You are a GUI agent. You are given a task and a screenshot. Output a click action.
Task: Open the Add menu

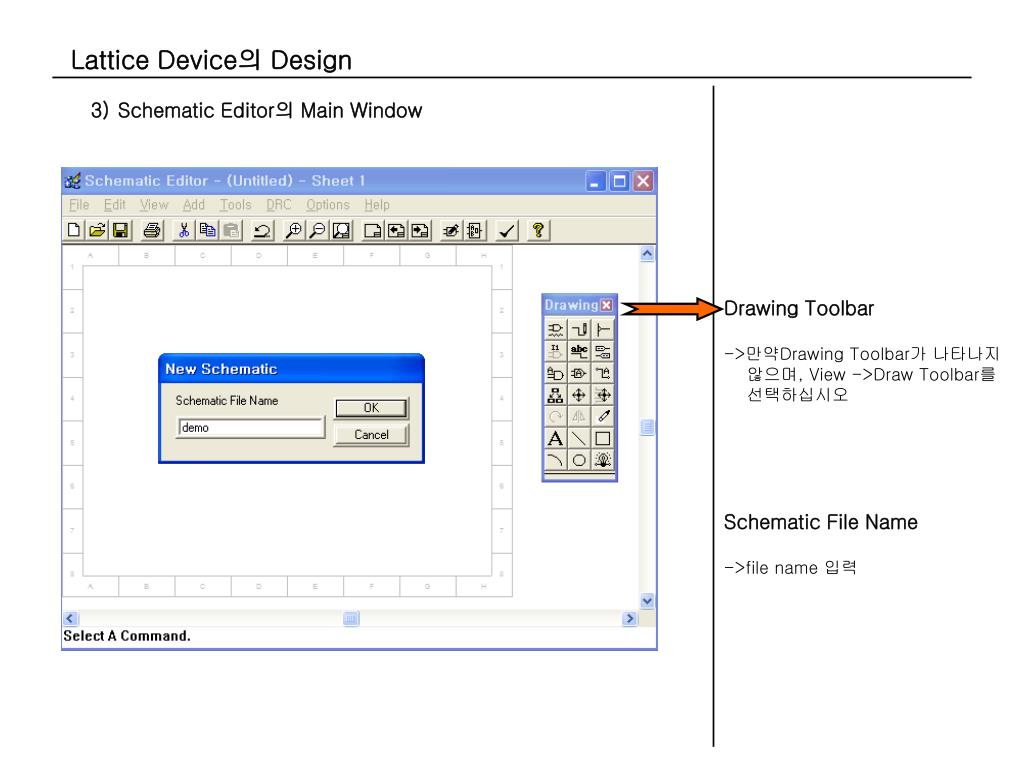point(194,205)
